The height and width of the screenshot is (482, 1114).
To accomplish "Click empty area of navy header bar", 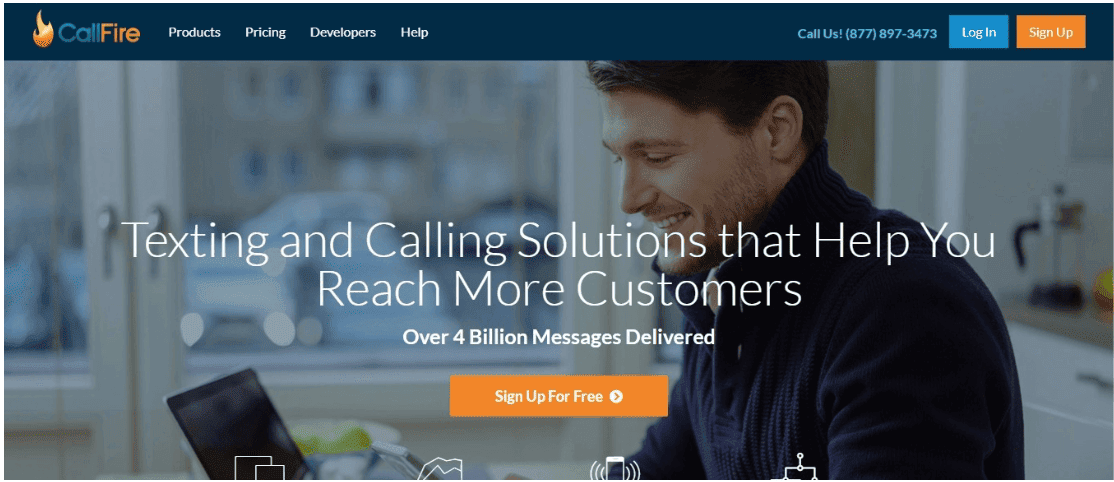I will click(x=604, y=32).
